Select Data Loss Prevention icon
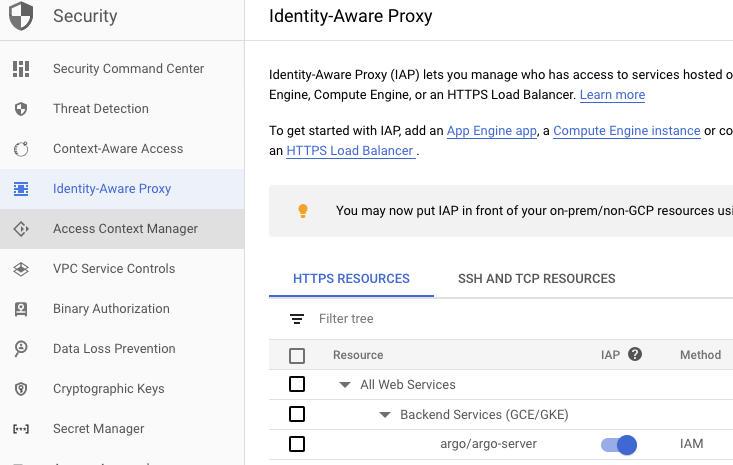This screenshot has width=733, height=465. coord(21,349)
